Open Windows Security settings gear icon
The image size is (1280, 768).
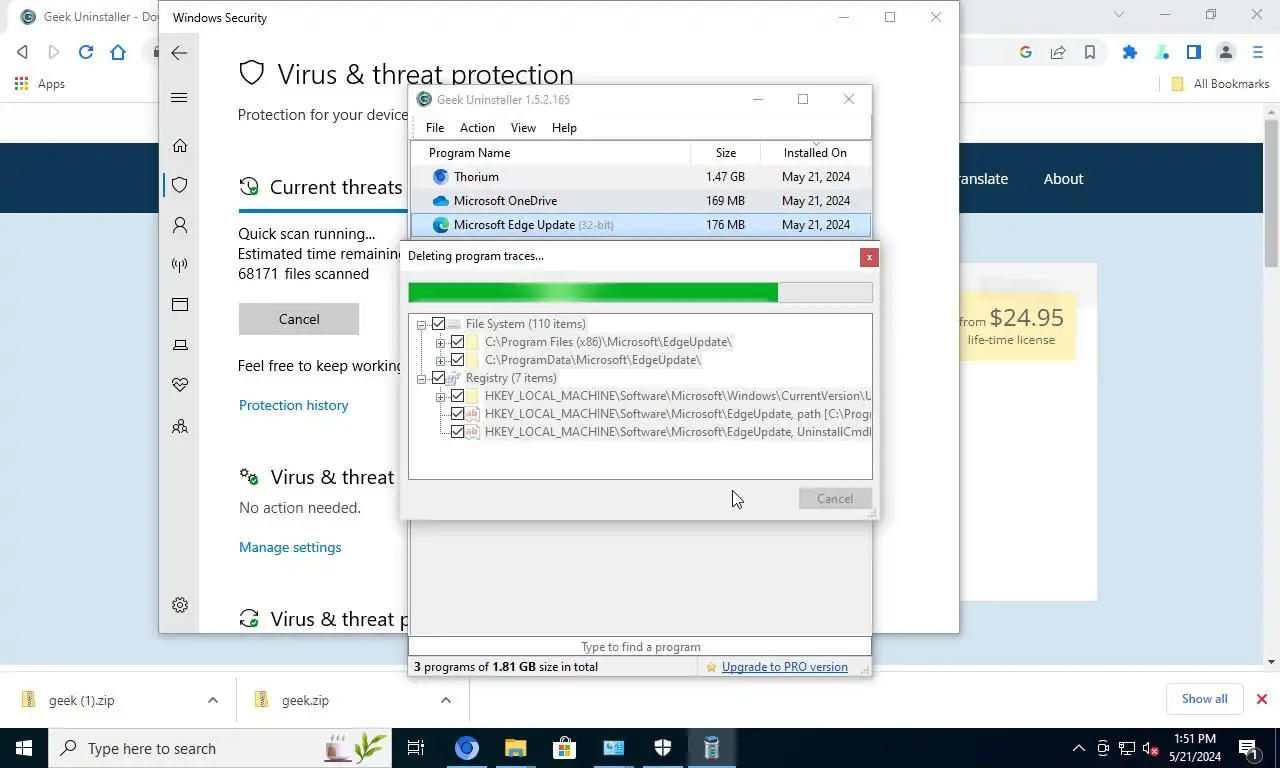180,605
